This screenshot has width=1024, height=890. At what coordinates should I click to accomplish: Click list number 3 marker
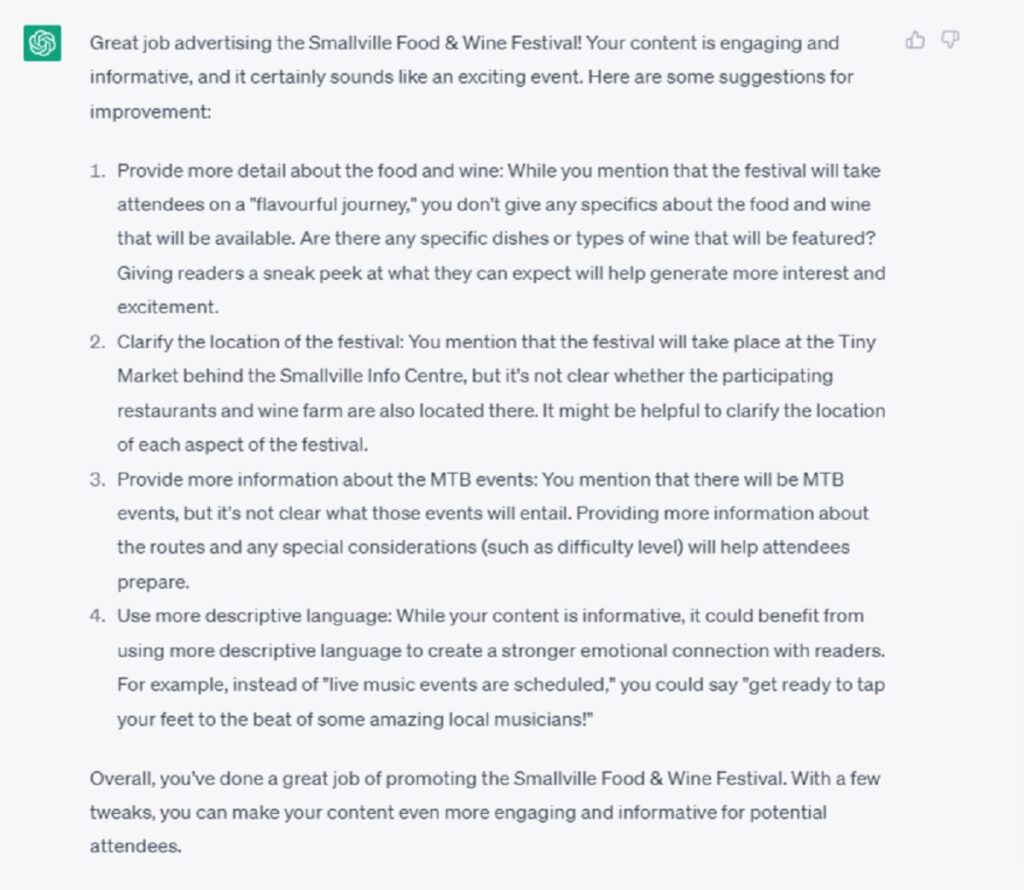coord(97,479)
